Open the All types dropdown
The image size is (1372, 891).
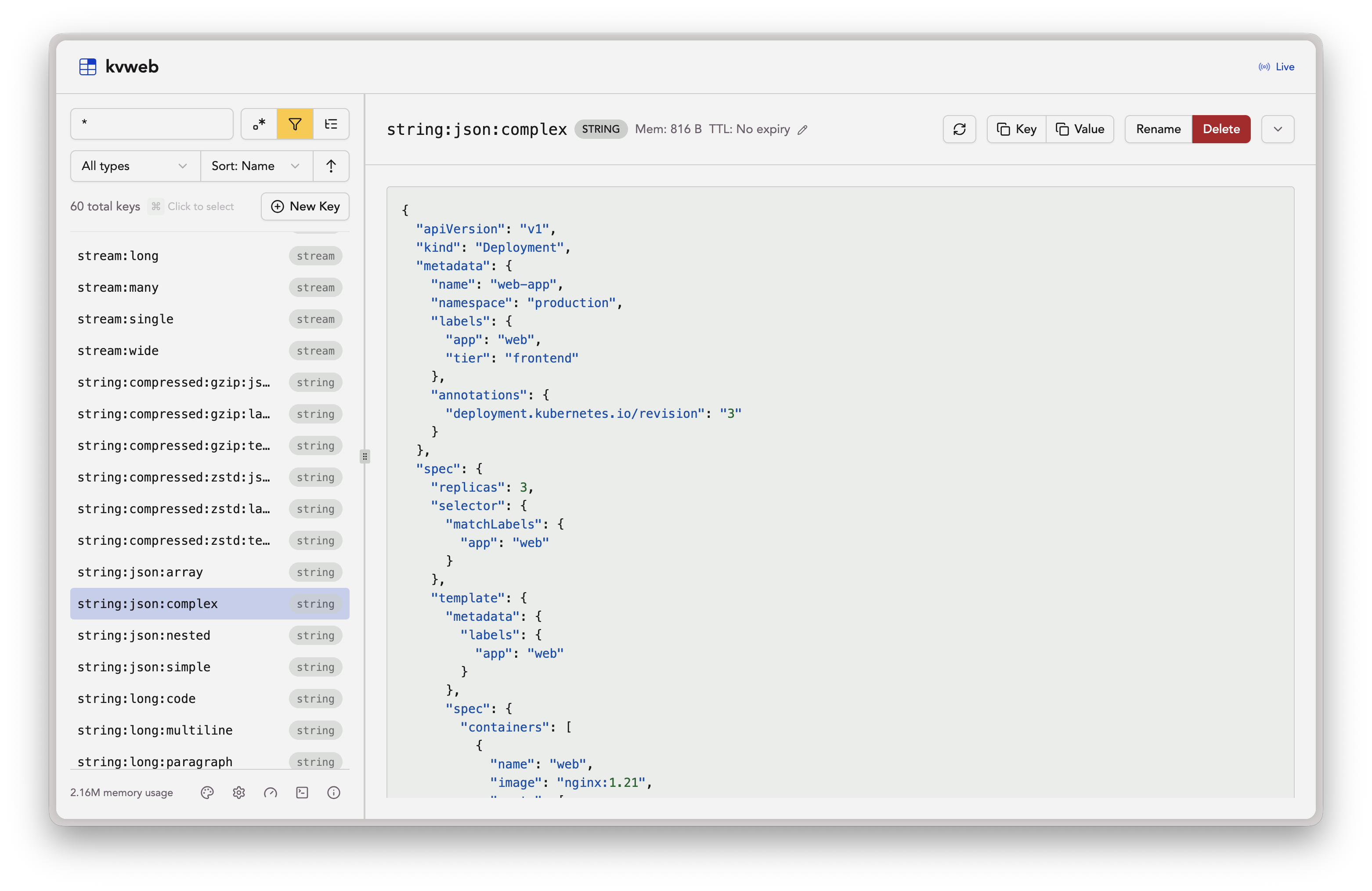pyautogui.click(x=135, y=166)
